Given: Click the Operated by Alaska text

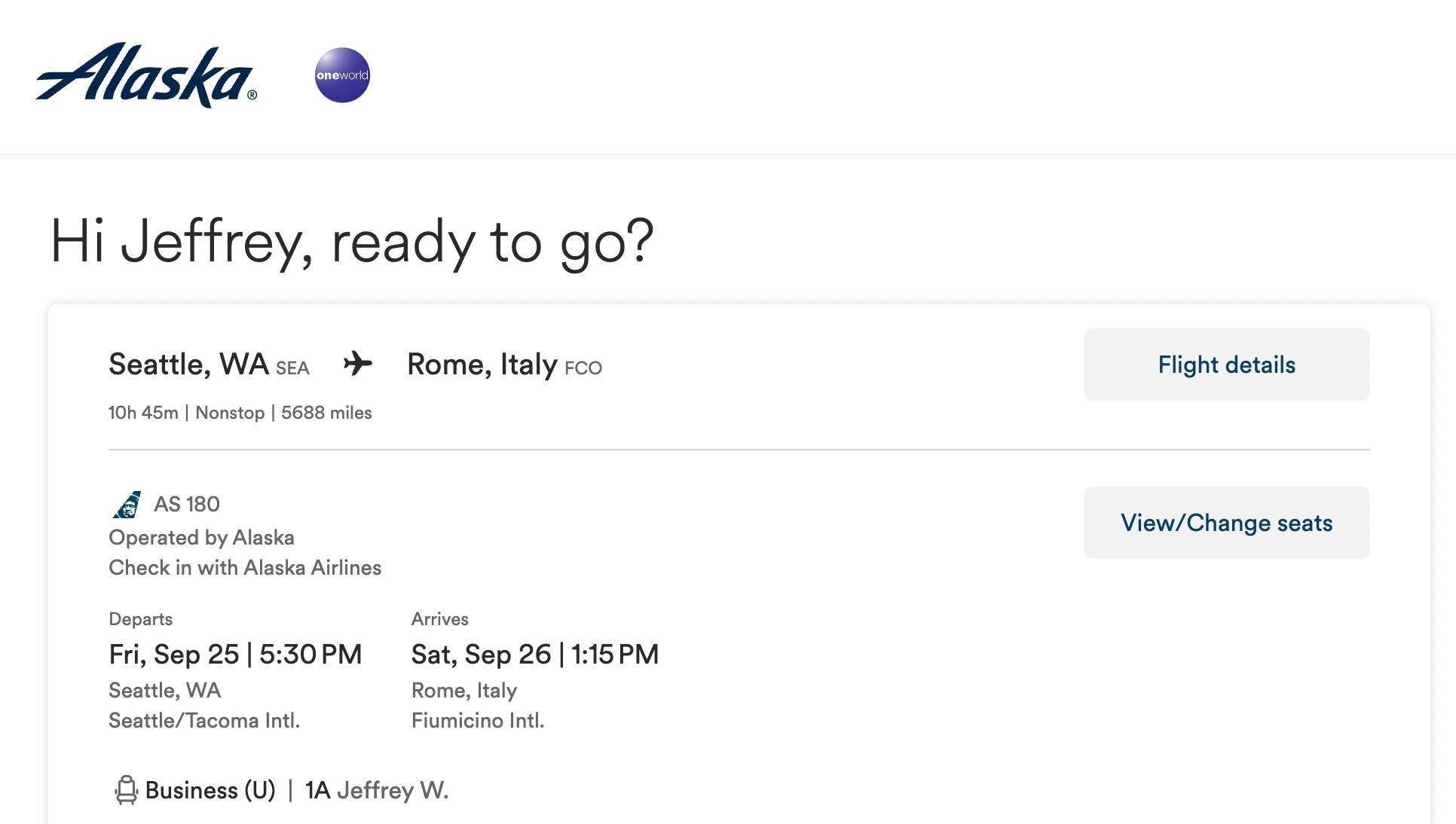Looking at the screenshot, I should (201, 537).
